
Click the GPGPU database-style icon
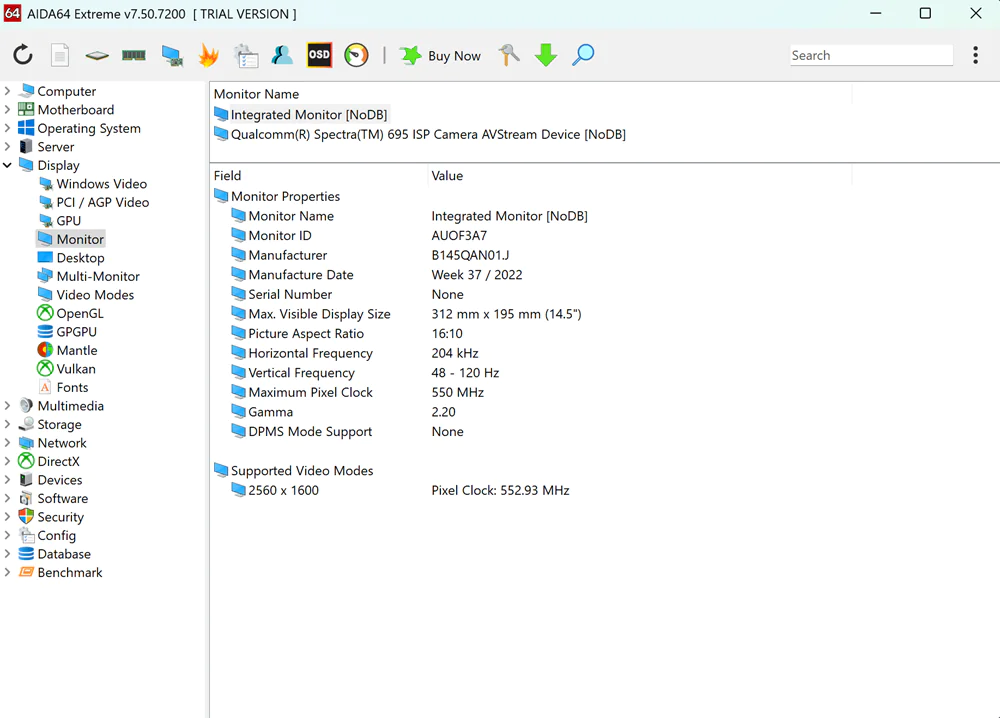45,332
